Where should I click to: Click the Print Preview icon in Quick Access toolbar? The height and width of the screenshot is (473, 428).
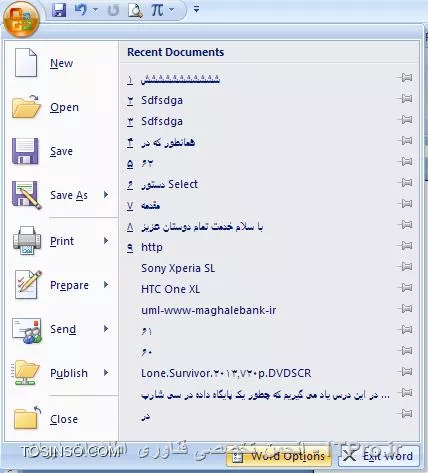(x=135, y=10)
